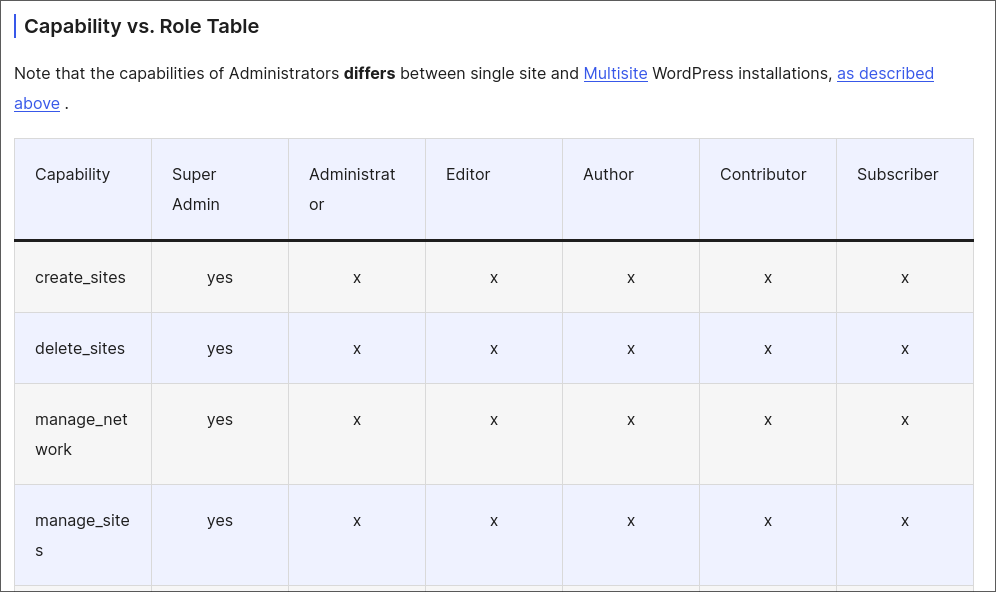Image resolution: width=996 pixels, height=592 pixels.
Task: Select the manage_sites capability cell
Action: point(82,535)
